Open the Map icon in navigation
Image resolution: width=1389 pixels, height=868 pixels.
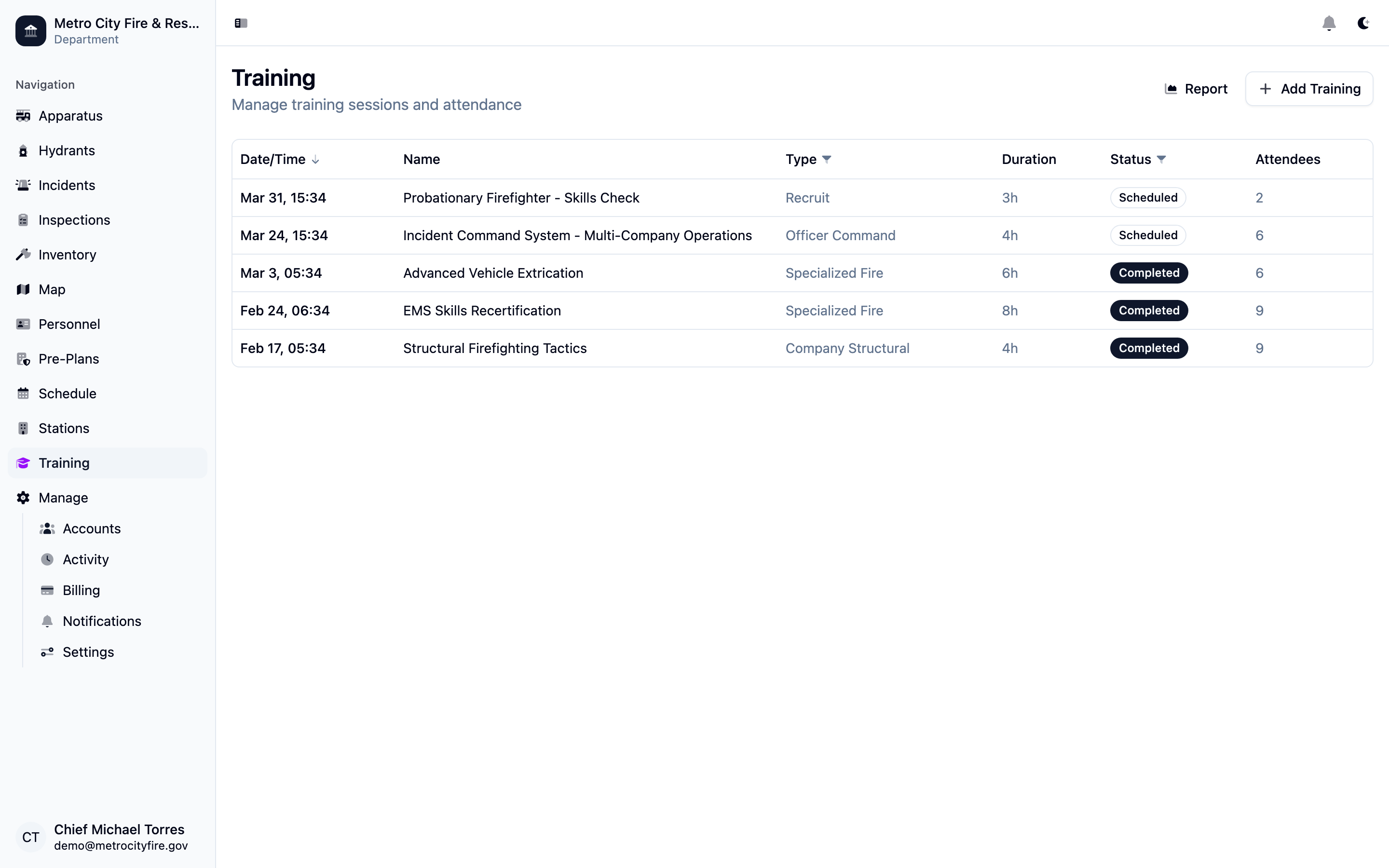[23, 289]
